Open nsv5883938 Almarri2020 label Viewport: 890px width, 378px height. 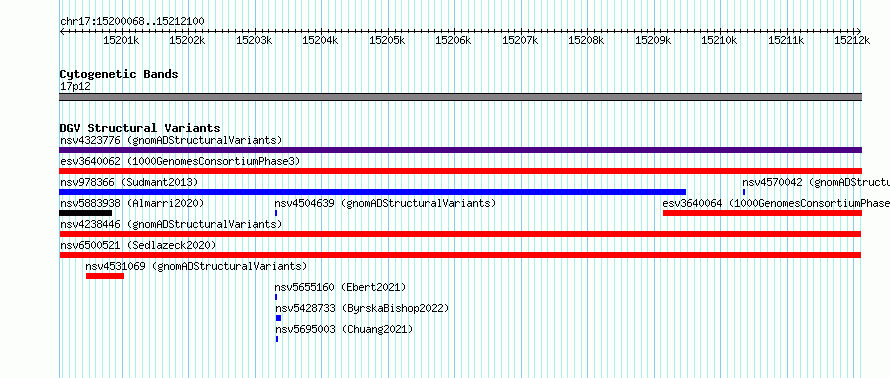[x=132, y=203]
